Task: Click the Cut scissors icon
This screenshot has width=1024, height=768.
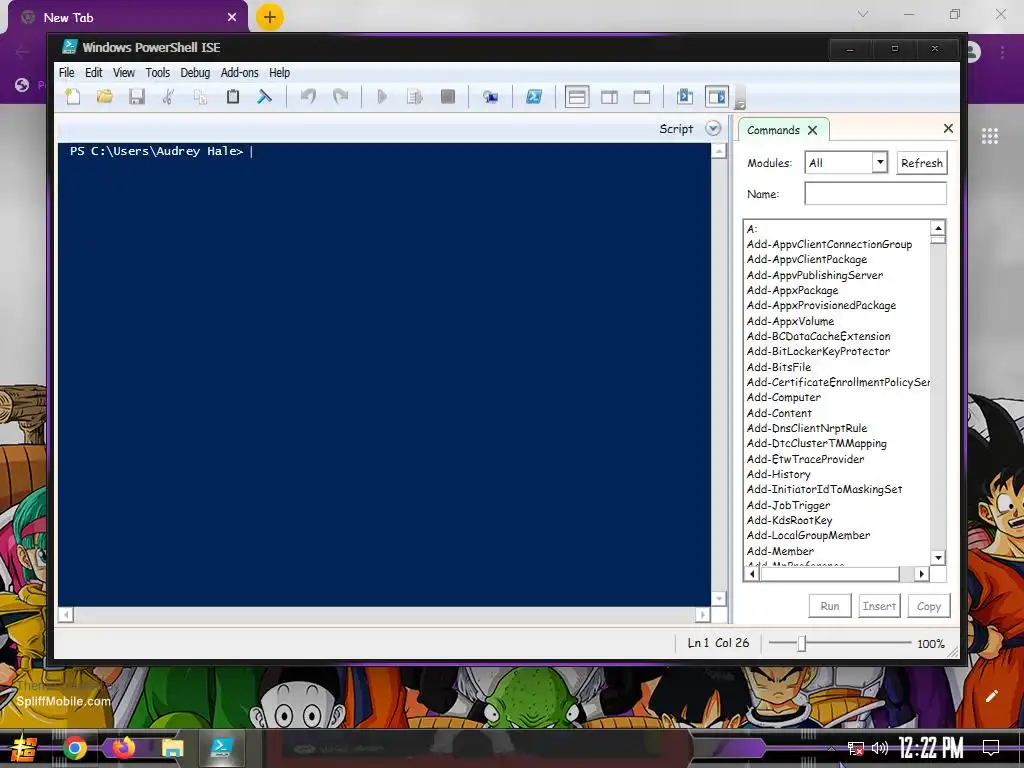Action: coord(168,97)
